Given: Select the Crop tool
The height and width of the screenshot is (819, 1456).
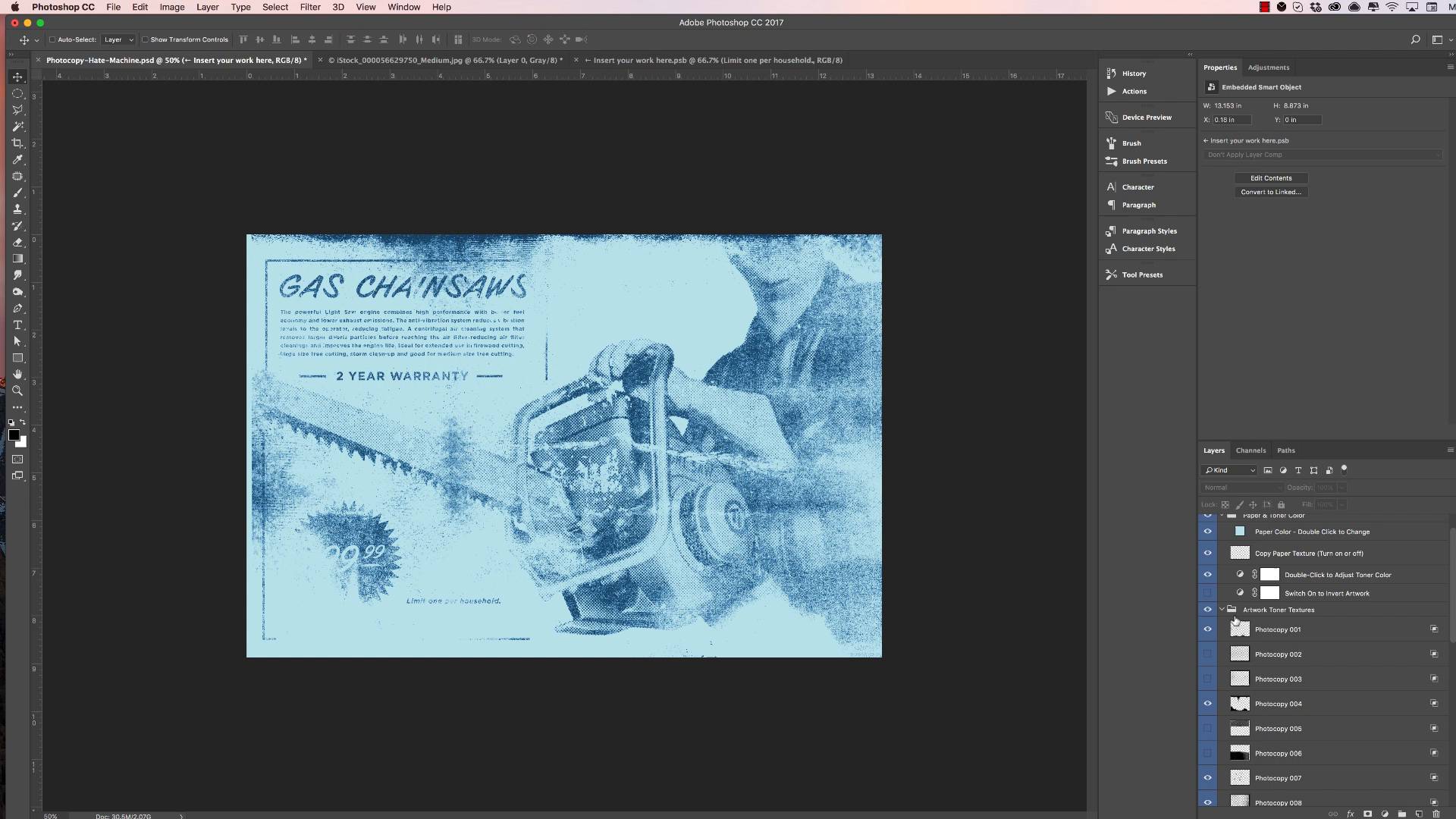Looking at the screenshot, I should [17, 143].
